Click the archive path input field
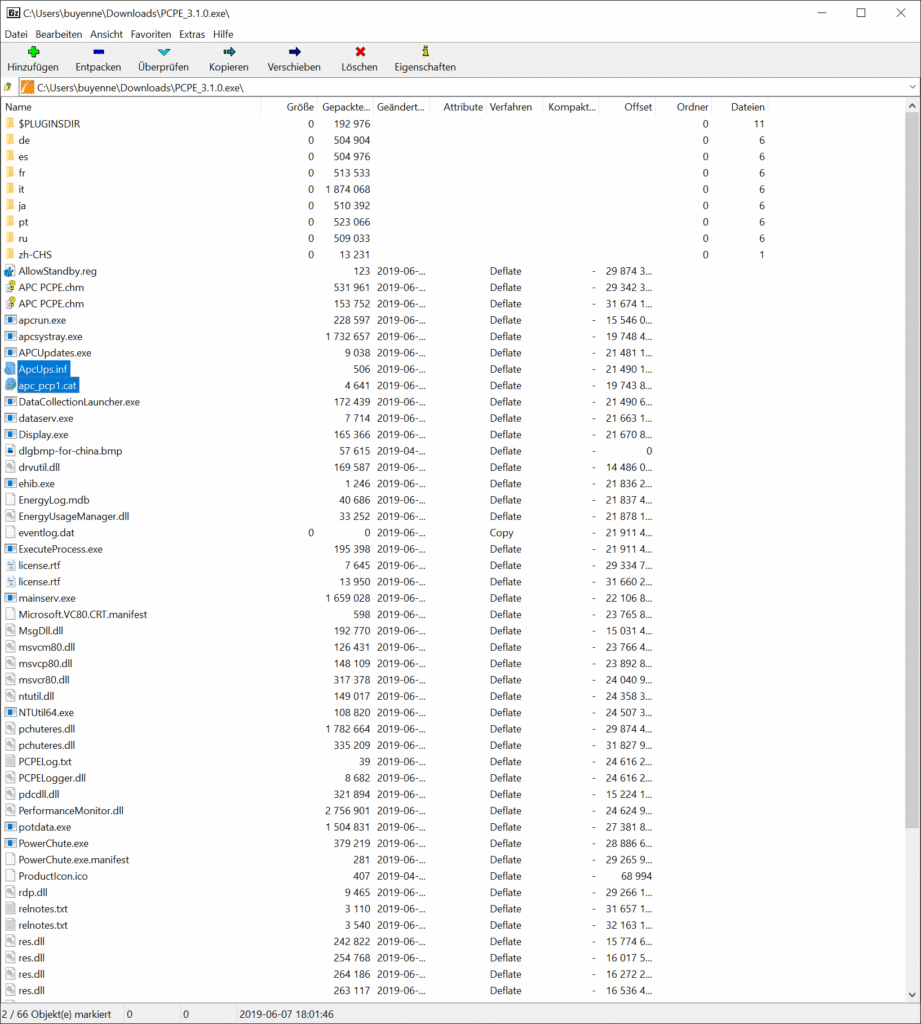This screenshot has height=1024, width=921. point(460,88)
